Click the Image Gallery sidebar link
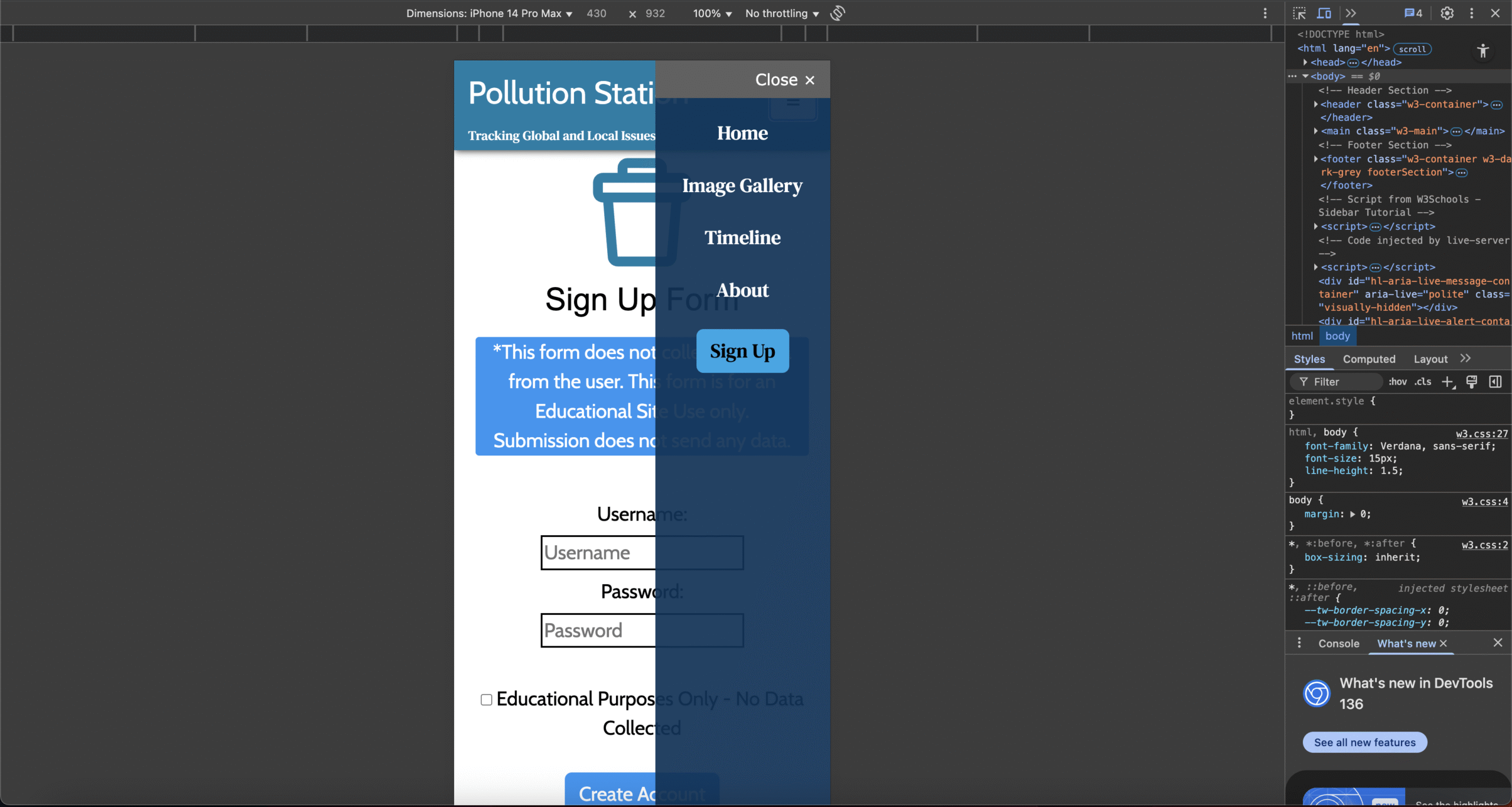The height and width of the screenshot is (807, 1512). click(x=742, y=186)
